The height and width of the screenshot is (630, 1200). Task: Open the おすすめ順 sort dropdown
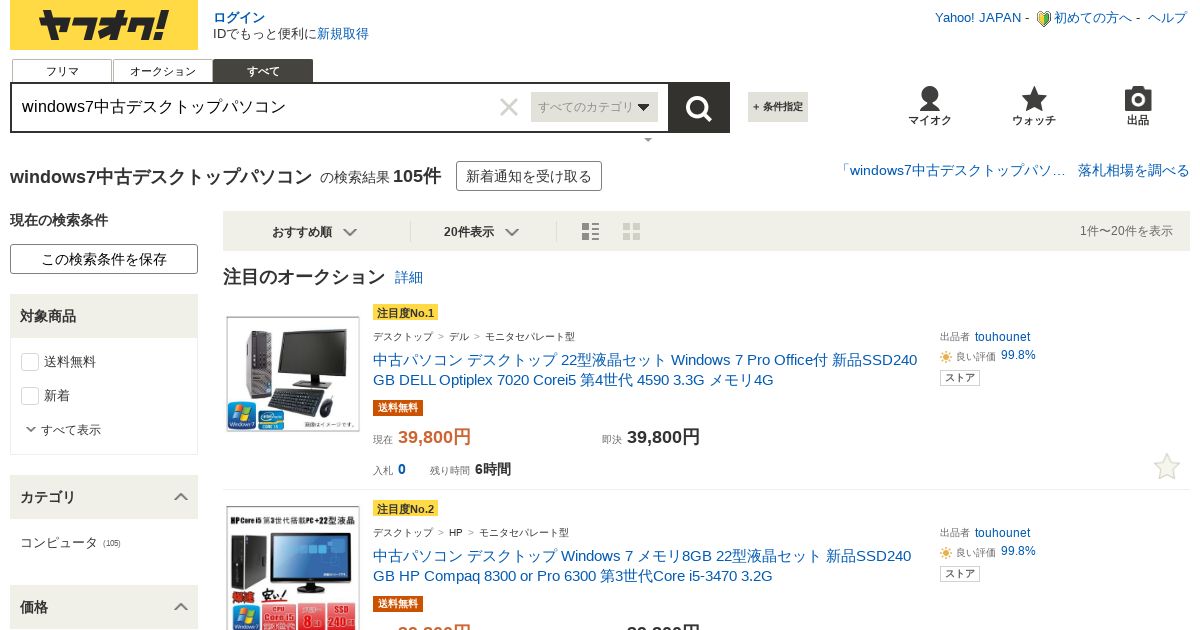coord(314,232)
